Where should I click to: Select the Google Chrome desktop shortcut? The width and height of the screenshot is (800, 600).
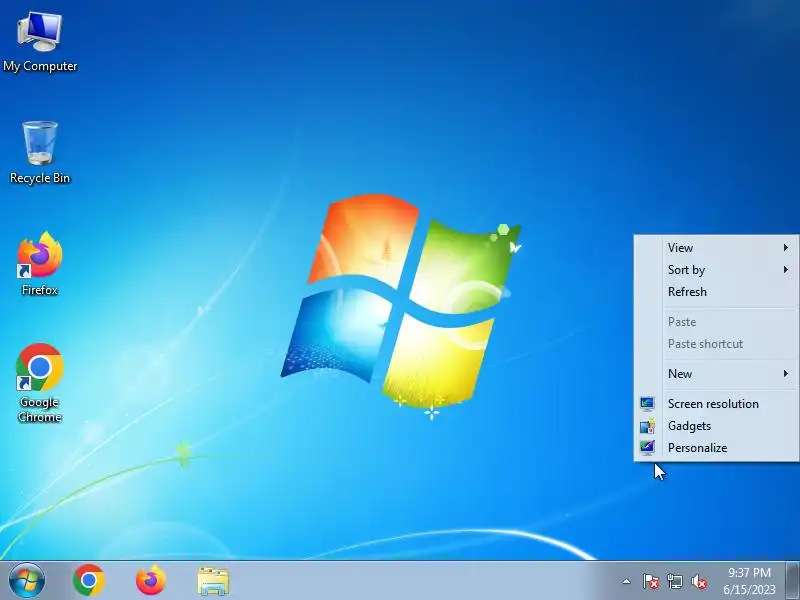click(40, 383)
